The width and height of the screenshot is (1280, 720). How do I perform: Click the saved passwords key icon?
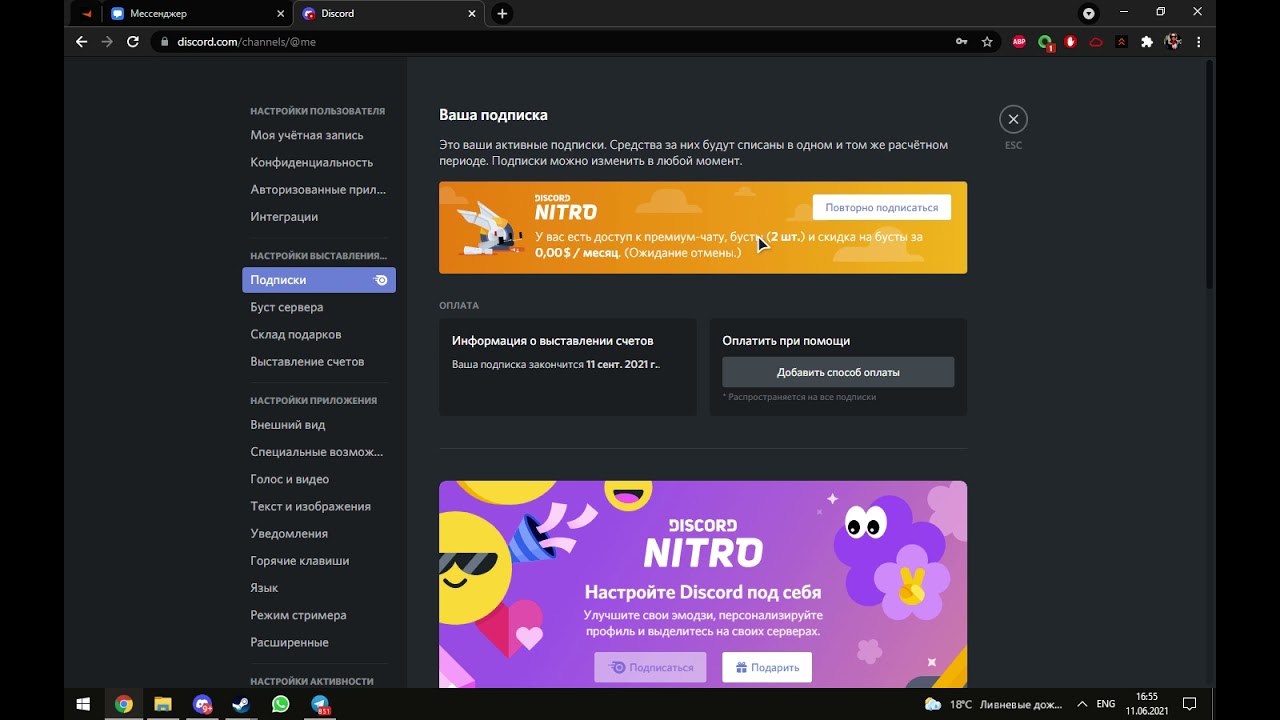click(x=961, y=42)
